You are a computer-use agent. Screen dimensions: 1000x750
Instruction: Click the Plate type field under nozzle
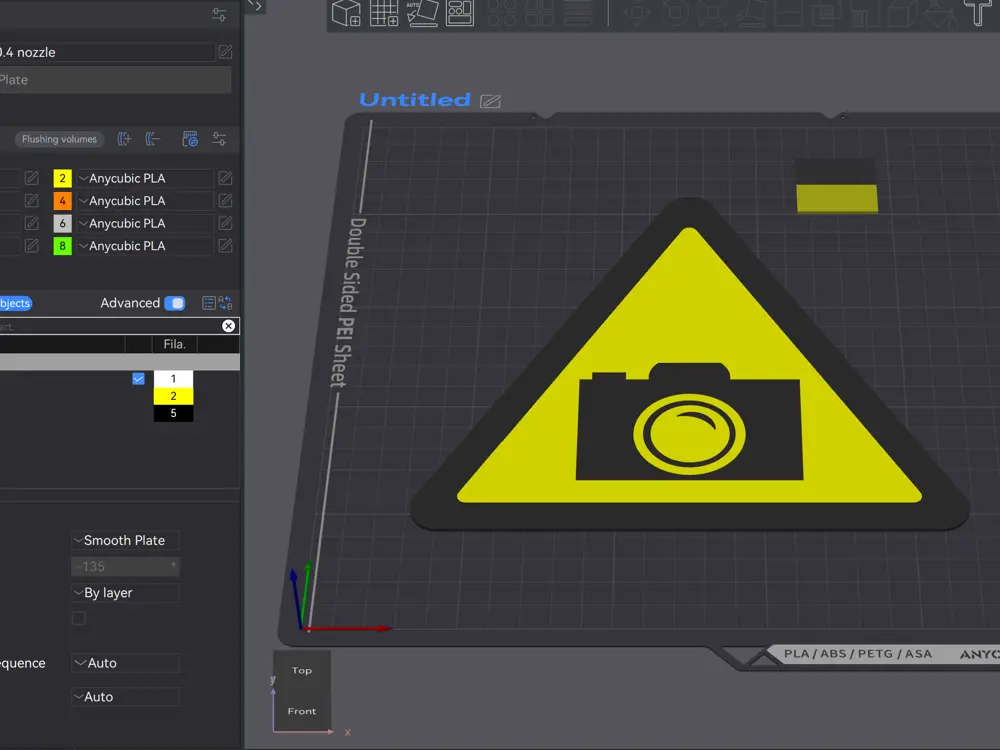[115, 80]
